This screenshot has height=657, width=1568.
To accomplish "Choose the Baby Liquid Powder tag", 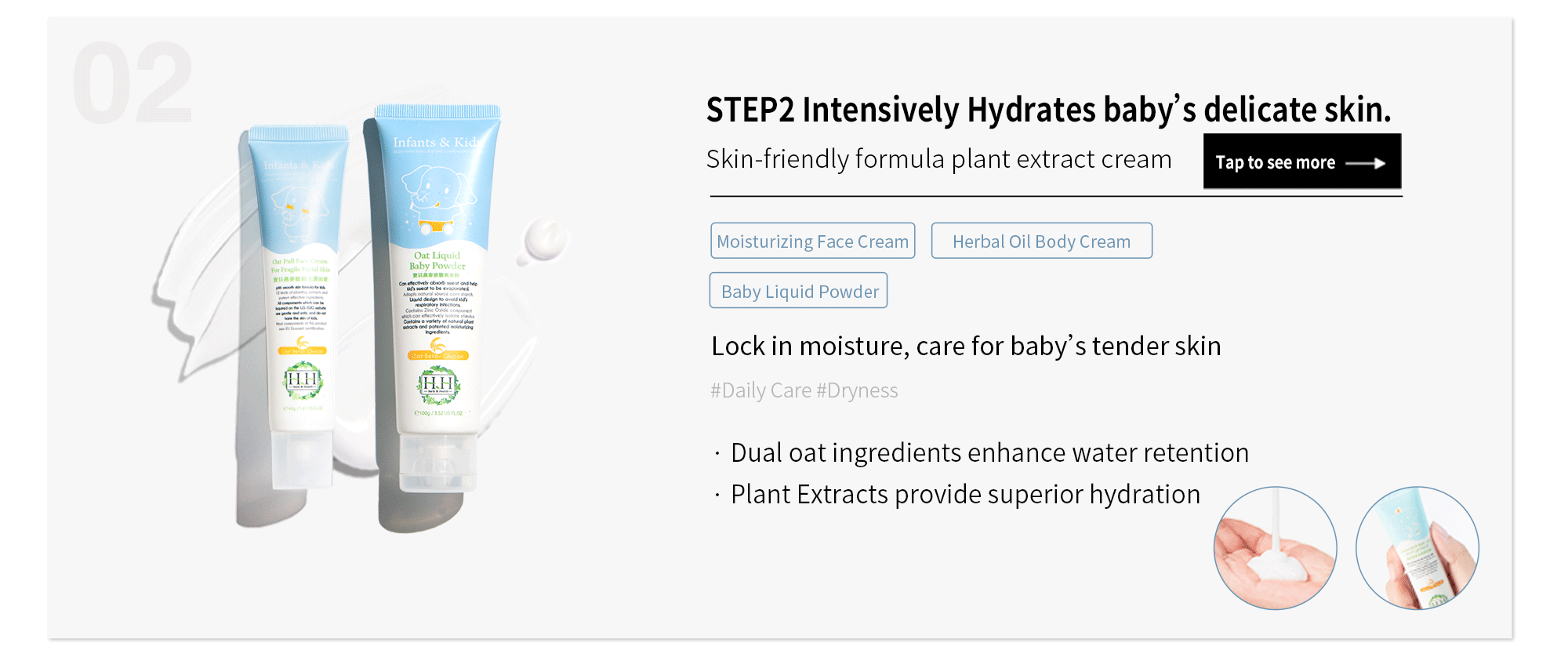I will pyautogui.click(x=798, y=291).
